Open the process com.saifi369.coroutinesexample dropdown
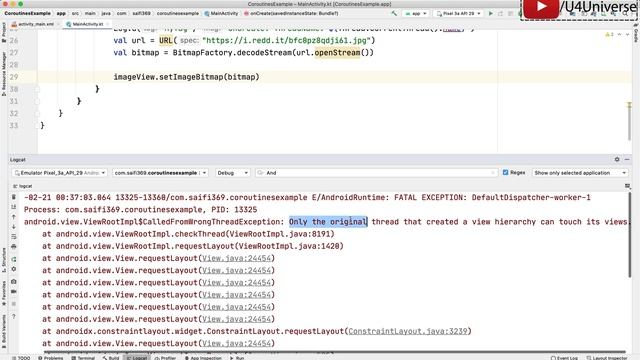The image size is (640, 360). 160,173
